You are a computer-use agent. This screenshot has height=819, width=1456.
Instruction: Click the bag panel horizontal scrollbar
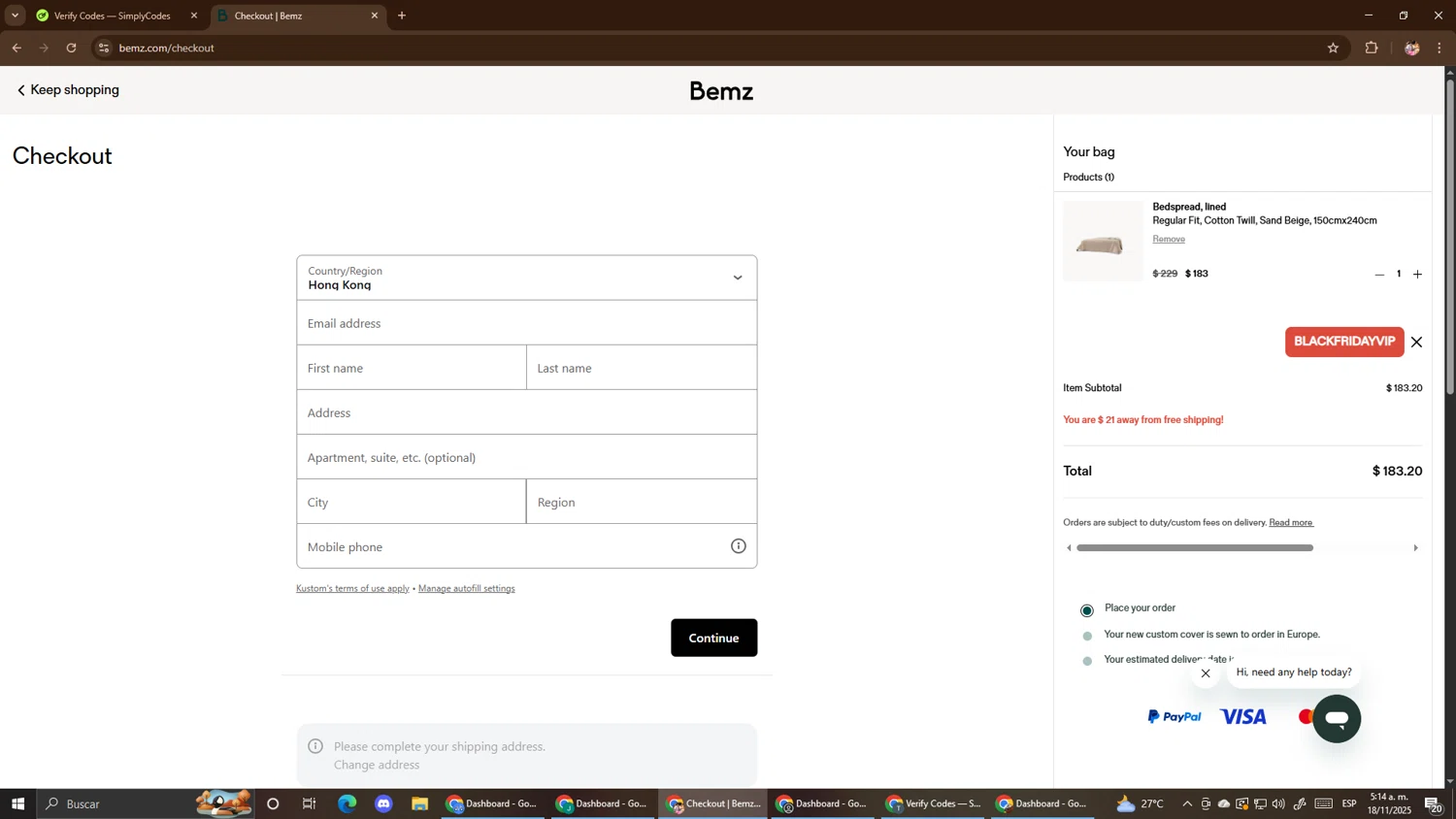click(1195, 548)
